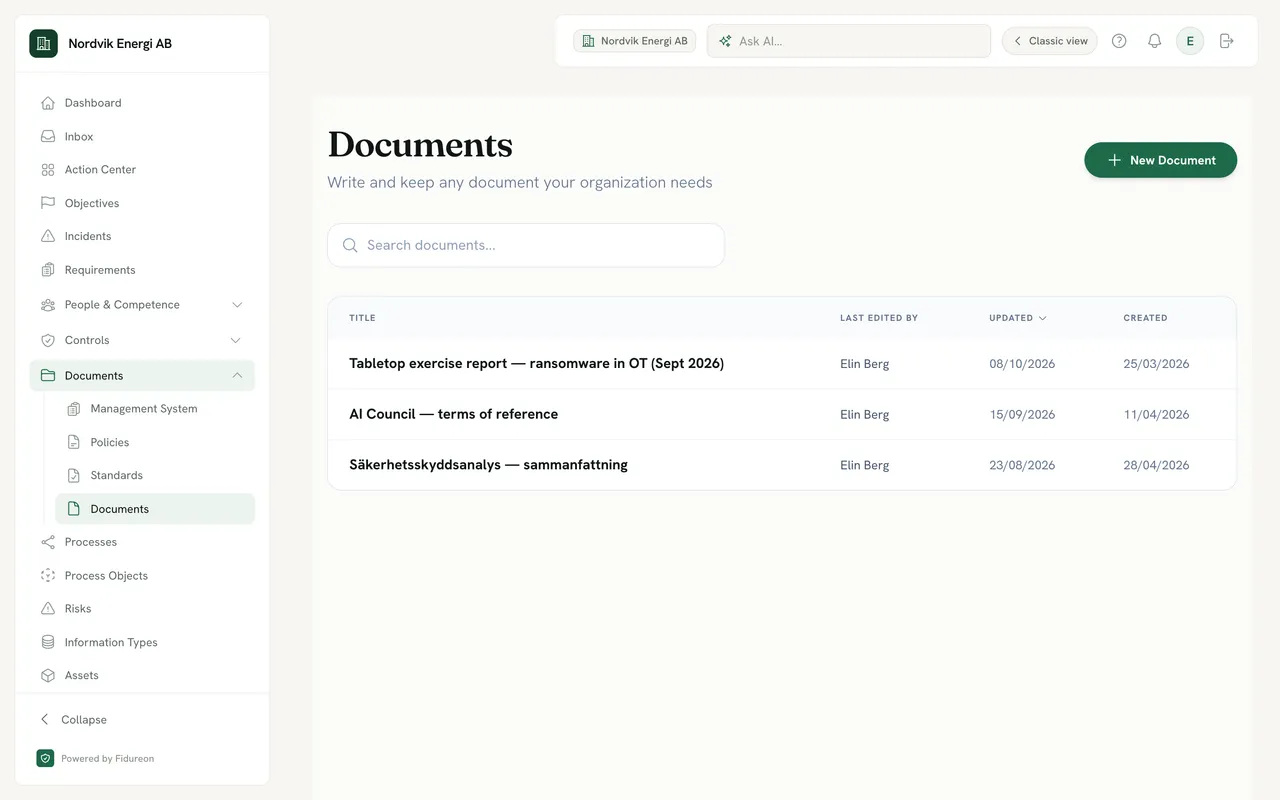The height and width of the screenshot is (800, 1280).
Task: Click the Risks warning icon
Action: 48,609
